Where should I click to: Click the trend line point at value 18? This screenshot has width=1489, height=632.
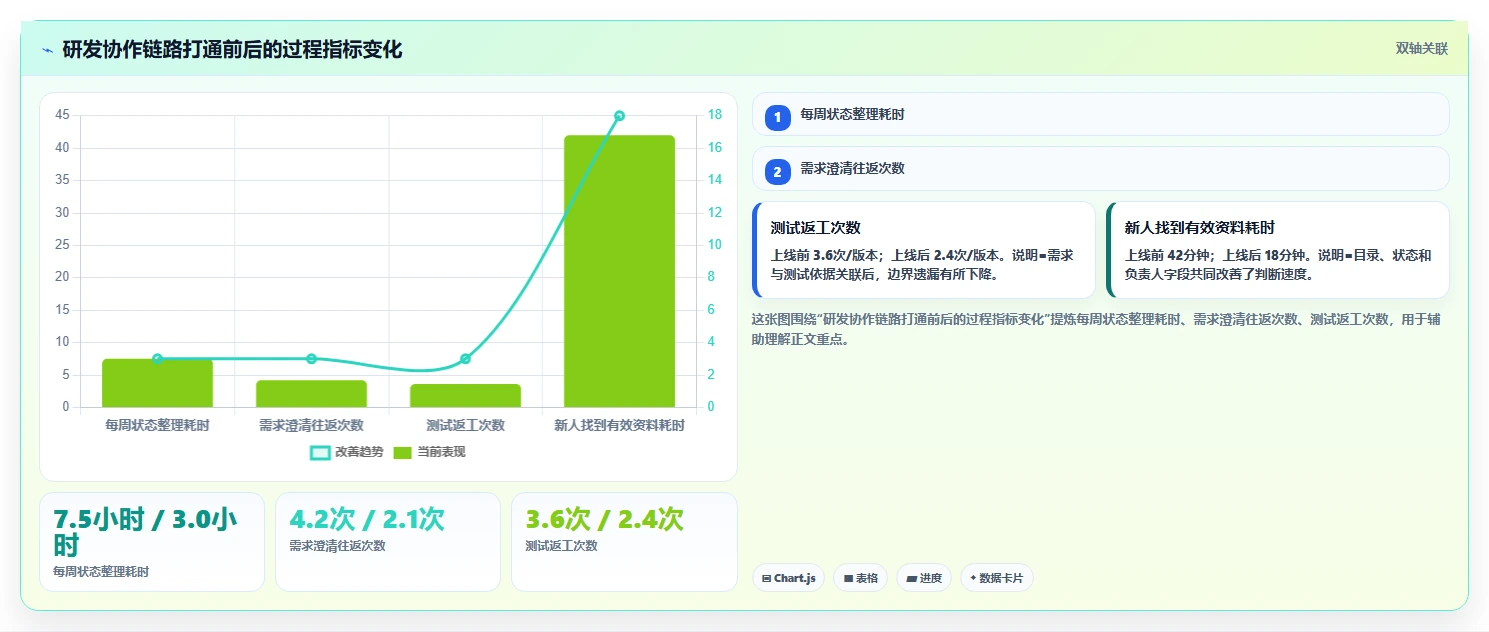tap(619, 116)
